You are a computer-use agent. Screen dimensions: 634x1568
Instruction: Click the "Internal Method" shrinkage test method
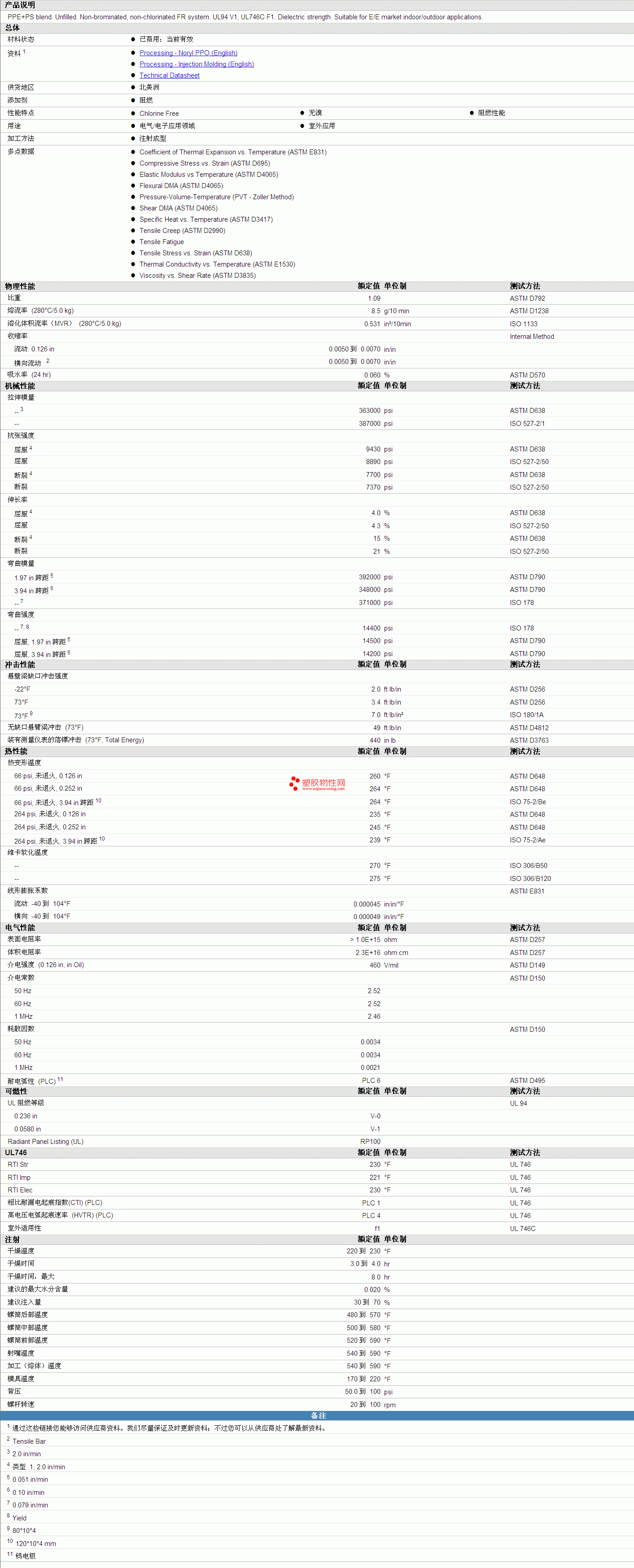coord(532,337)
